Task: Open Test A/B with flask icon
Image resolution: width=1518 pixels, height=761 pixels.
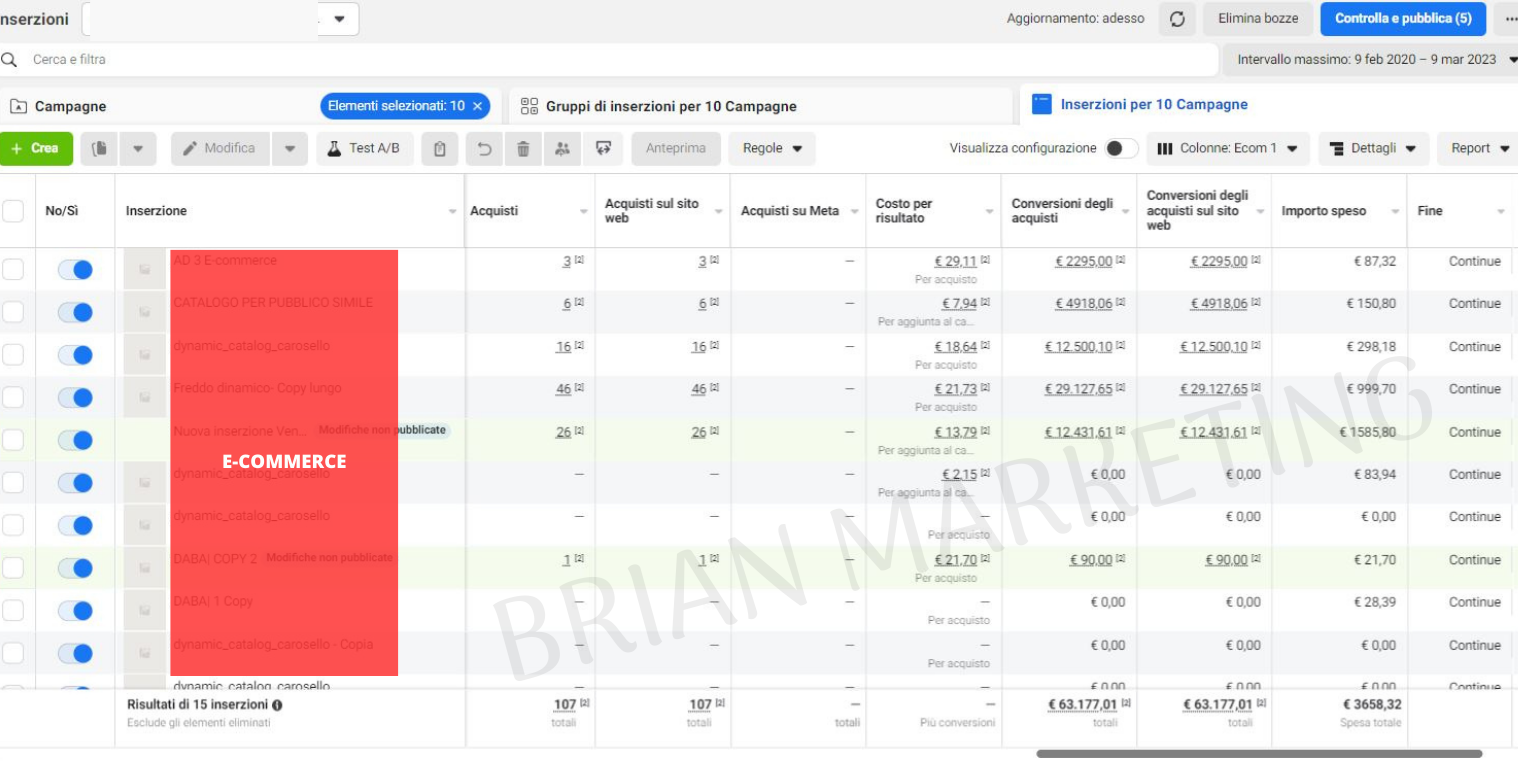Action: pos(364,149)
